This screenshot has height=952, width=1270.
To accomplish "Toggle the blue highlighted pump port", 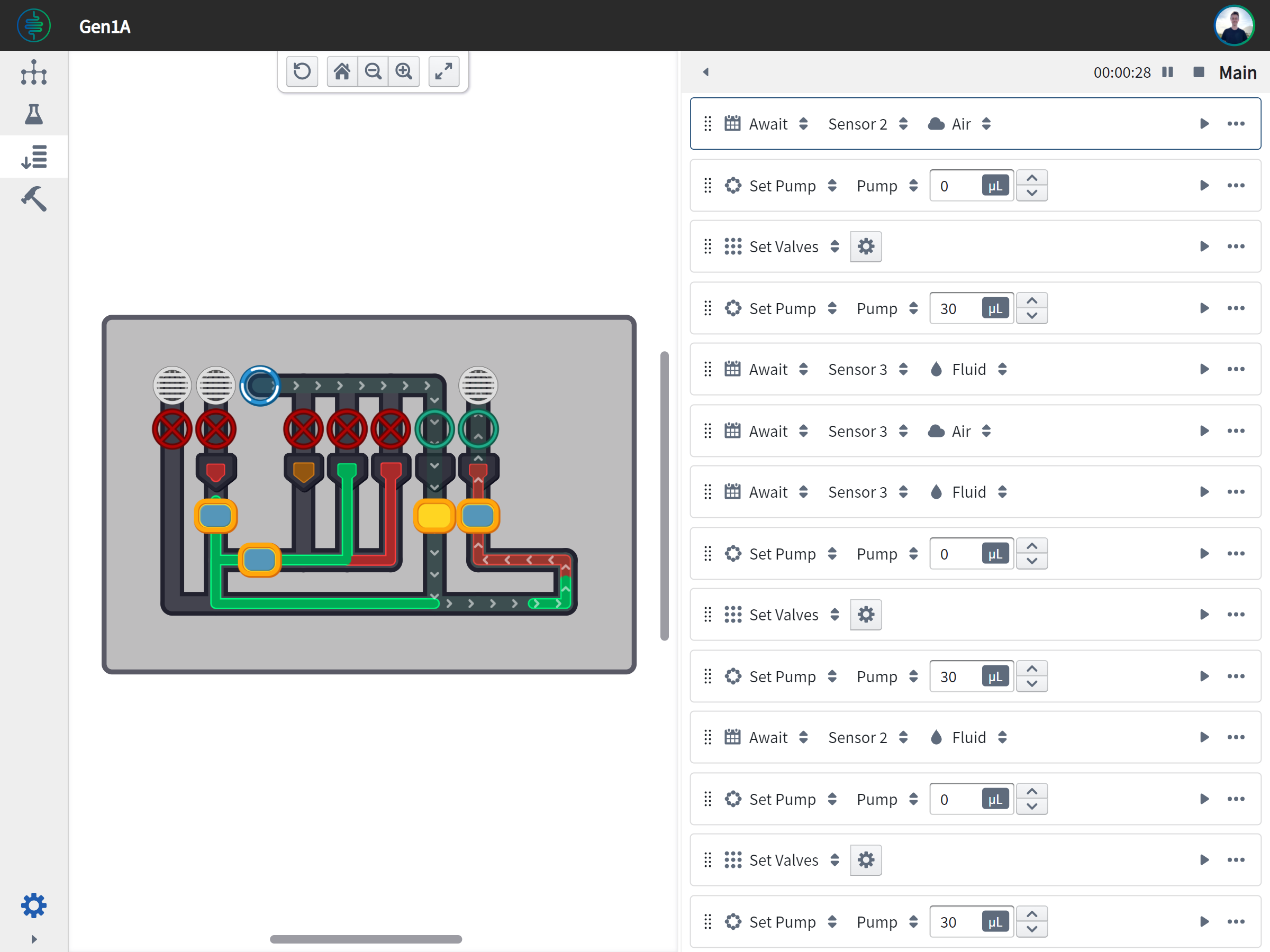I will [x=260, y=386].
